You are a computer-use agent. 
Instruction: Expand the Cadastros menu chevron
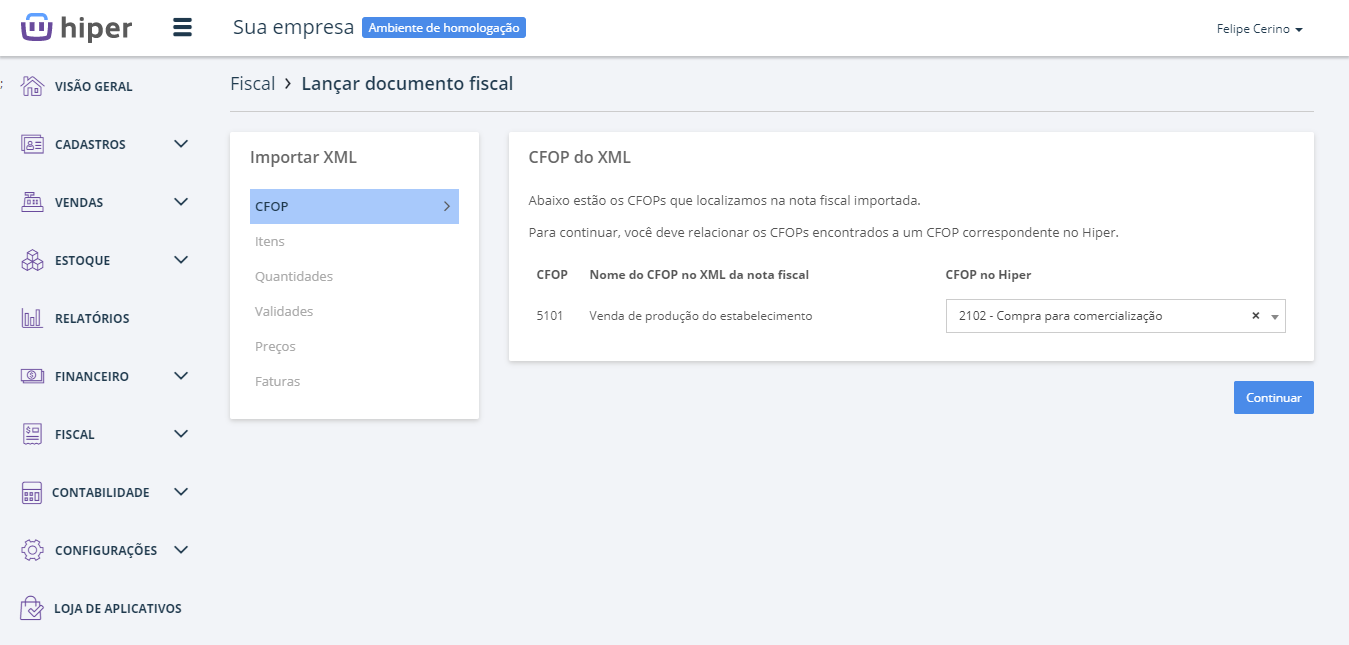[181, 144]
